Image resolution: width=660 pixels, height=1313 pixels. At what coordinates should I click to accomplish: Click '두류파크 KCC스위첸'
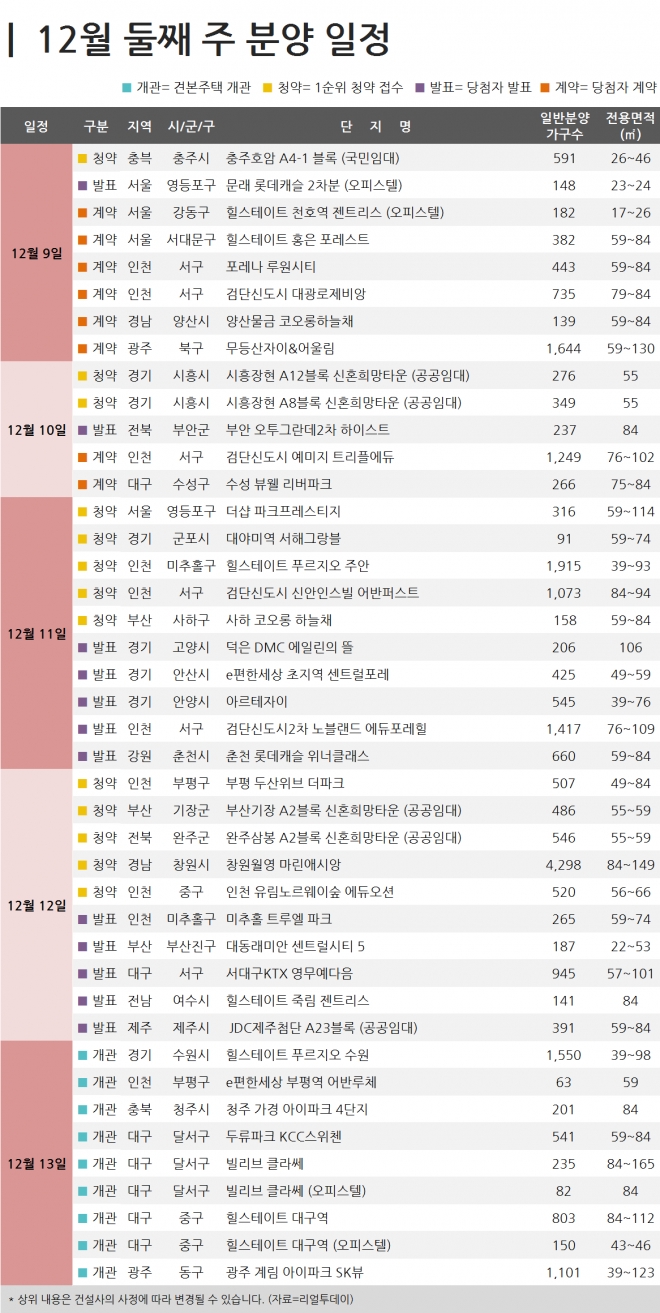coord(285,1136)
